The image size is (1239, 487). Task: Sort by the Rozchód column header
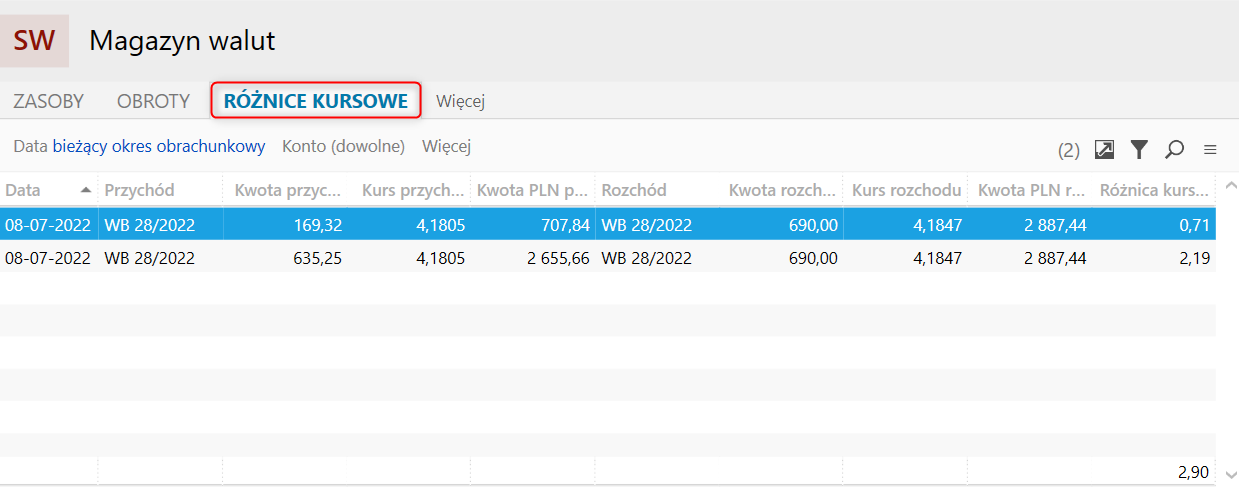(656, 190)
